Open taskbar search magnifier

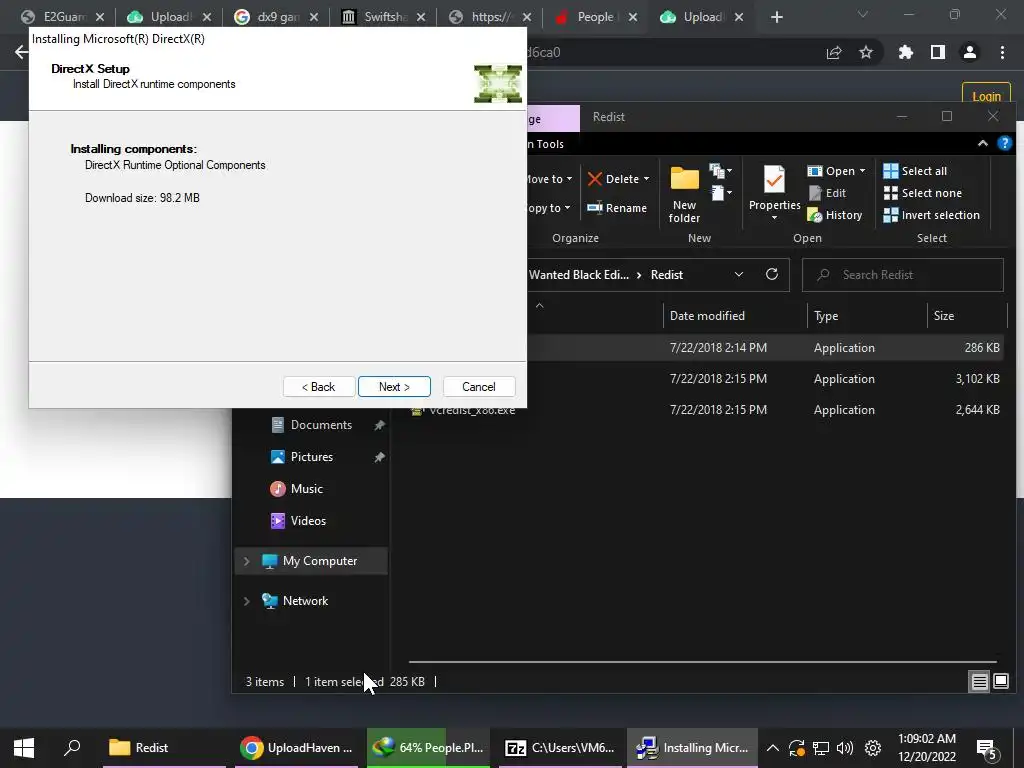[x=72, y=748]
